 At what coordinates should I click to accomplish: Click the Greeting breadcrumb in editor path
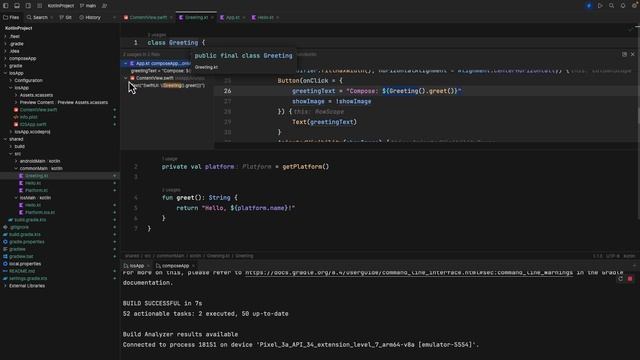click(x=244, y=256)
